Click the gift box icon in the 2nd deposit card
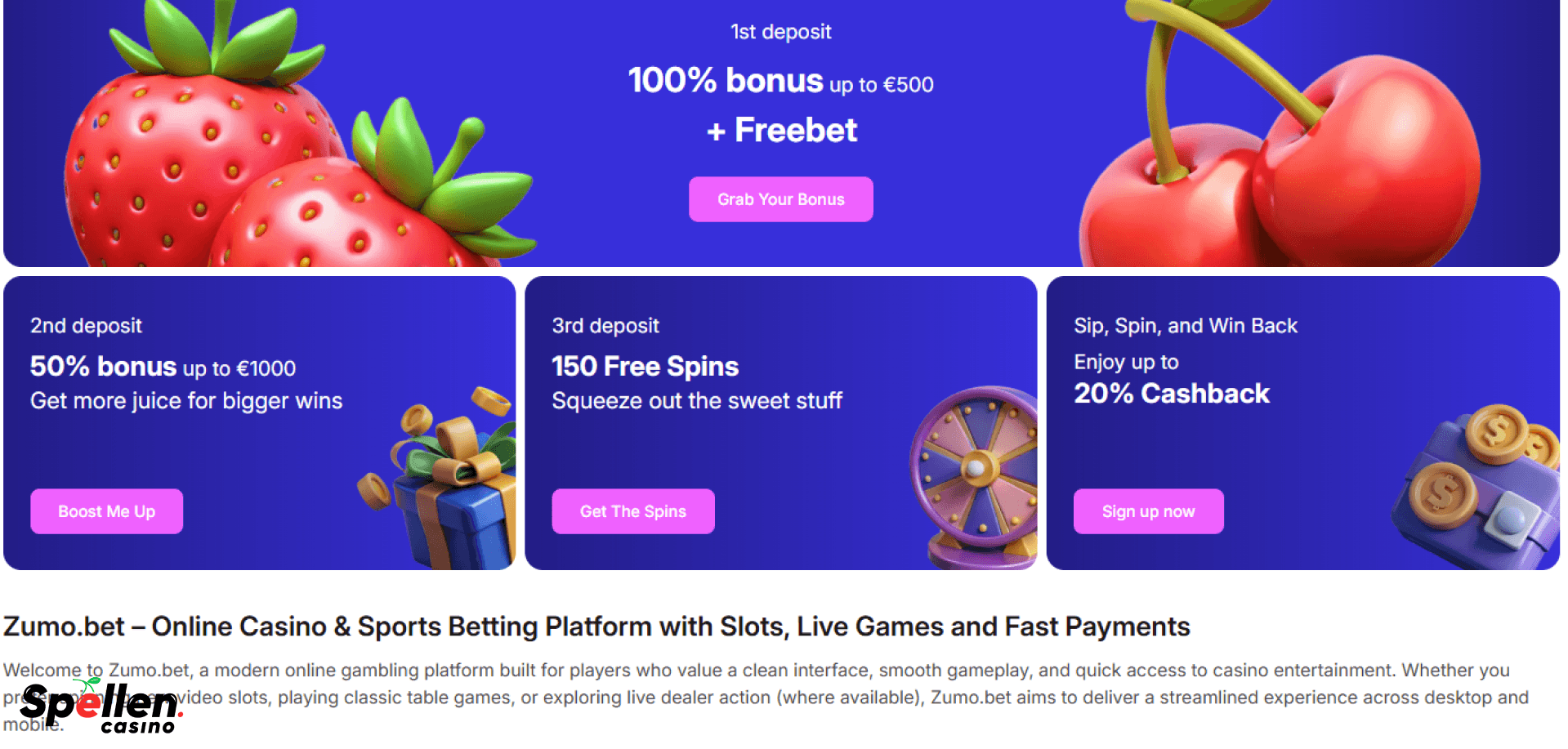The width and height of the screenshot is (1568, 749). click(x=453, y=502)
